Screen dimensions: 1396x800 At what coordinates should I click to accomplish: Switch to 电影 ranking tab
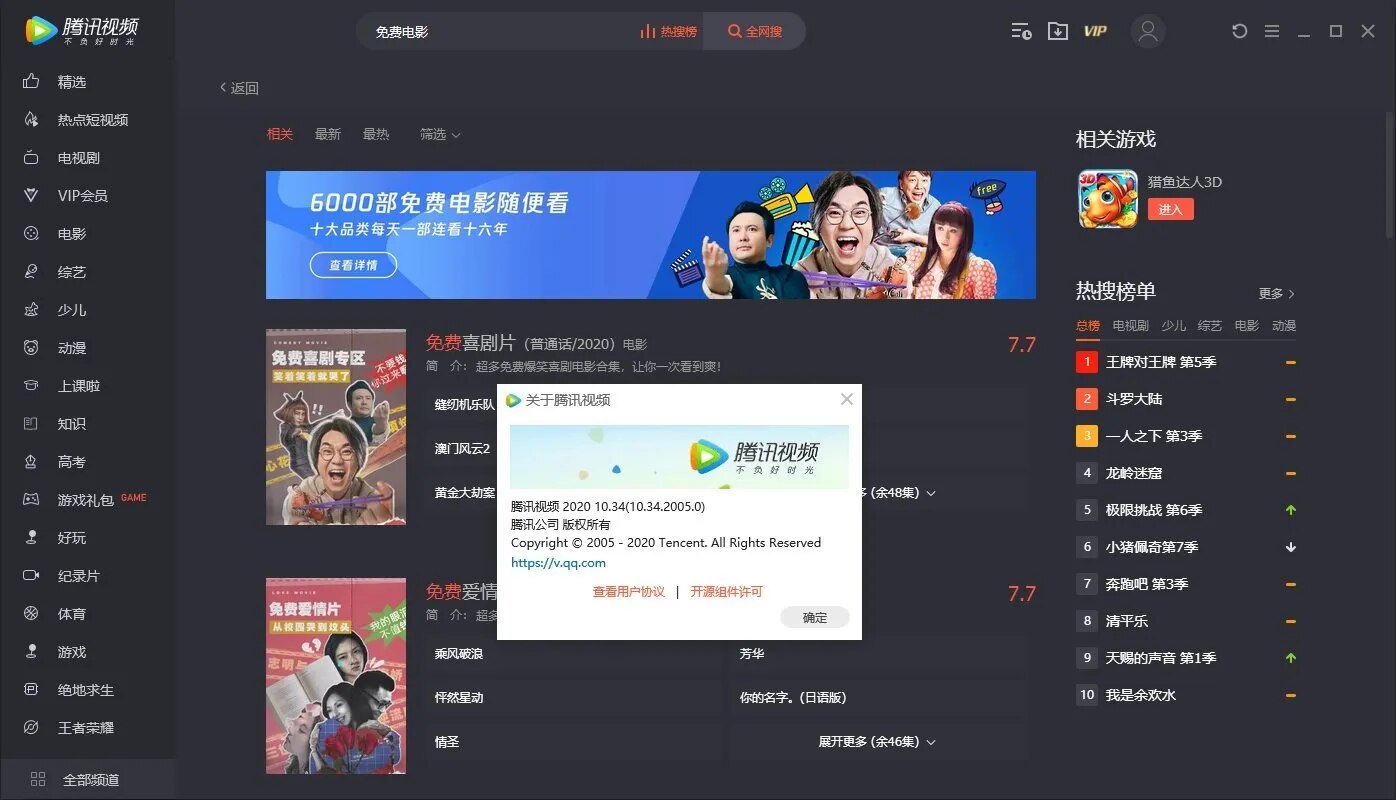pyautogui.click(x=1247, y=326)
